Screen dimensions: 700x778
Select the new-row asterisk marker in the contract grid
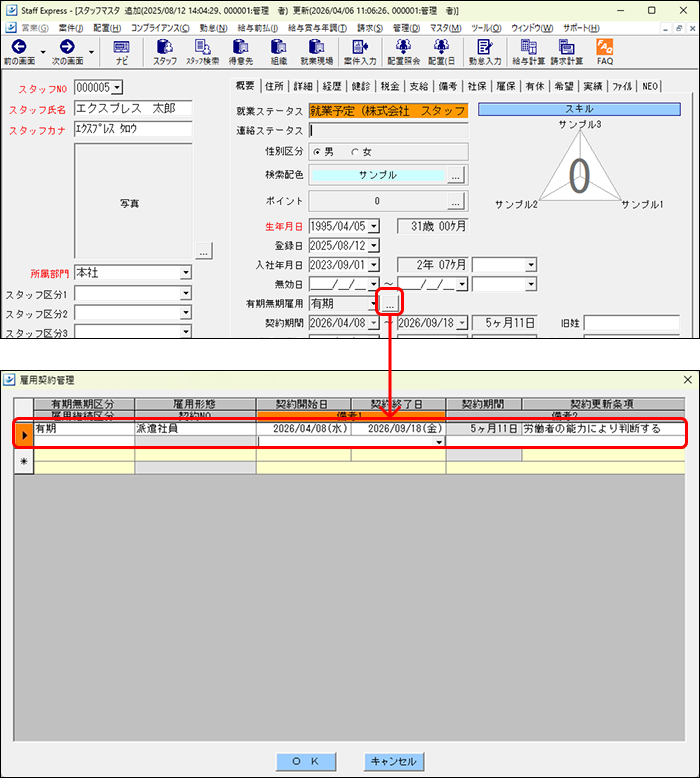[x=24, y=461]
